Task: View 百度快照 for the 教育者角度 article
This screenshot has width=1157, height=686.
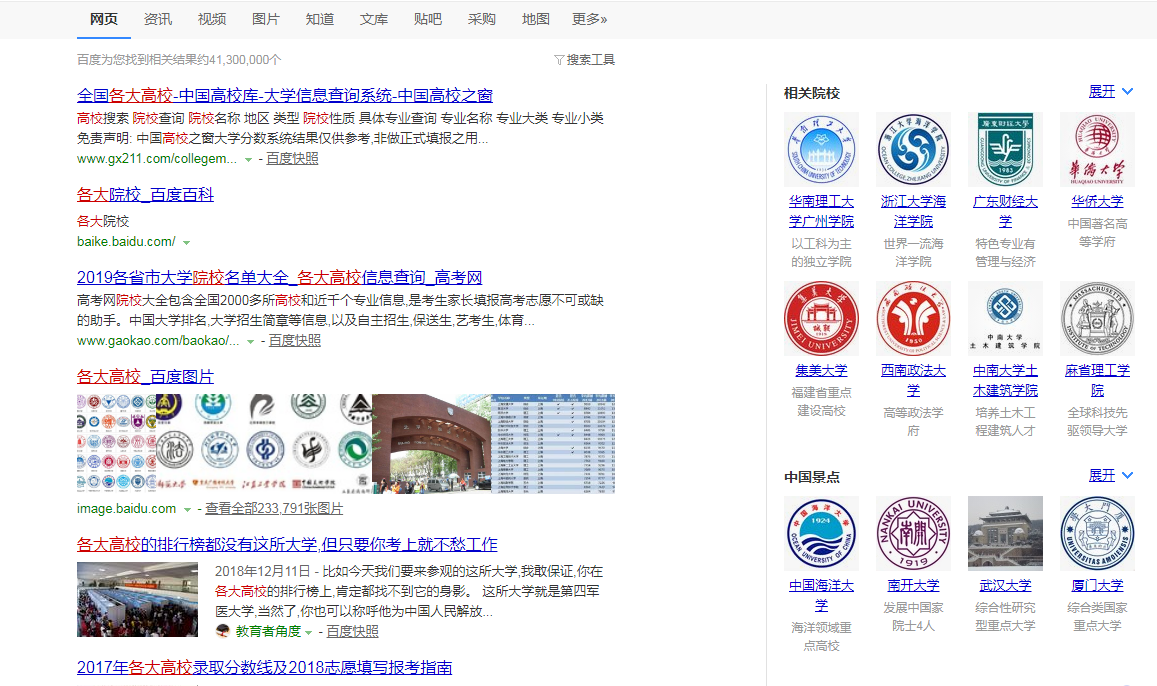Action: [353, 631]
